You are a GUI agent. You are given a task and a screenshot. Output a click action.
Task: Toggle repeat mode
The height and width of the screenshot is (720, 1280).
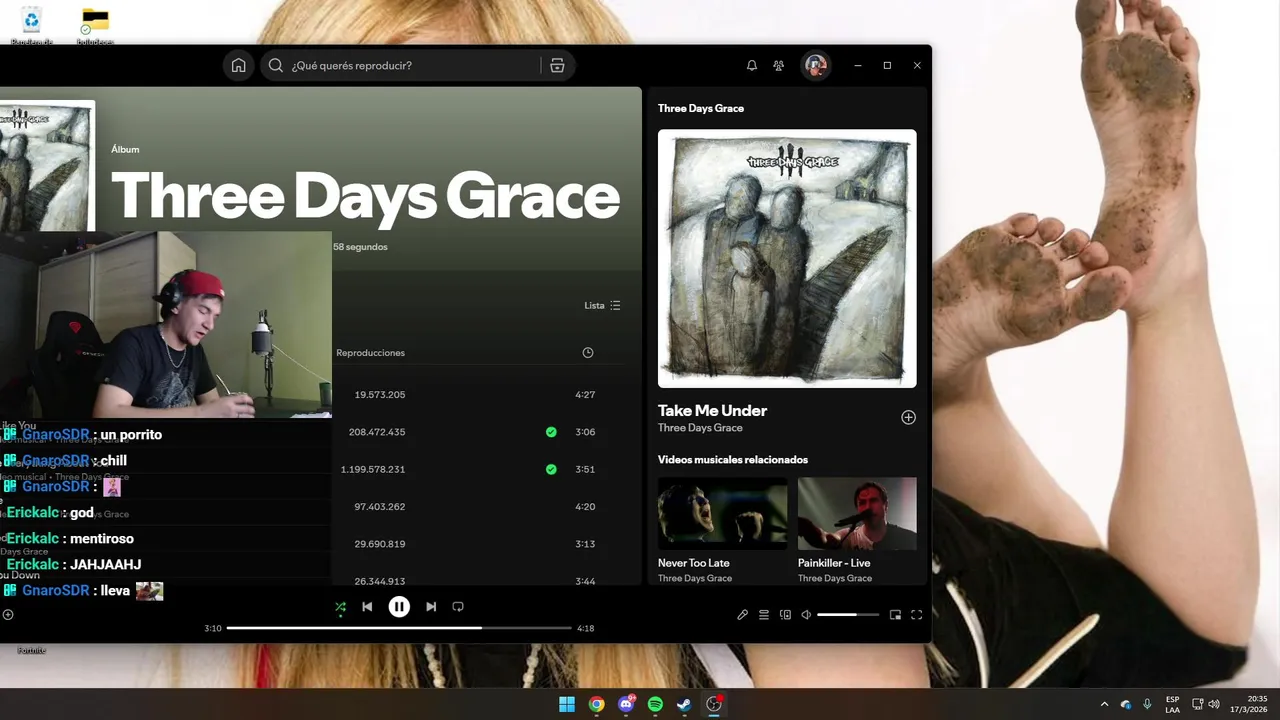(x=458, y=607)
